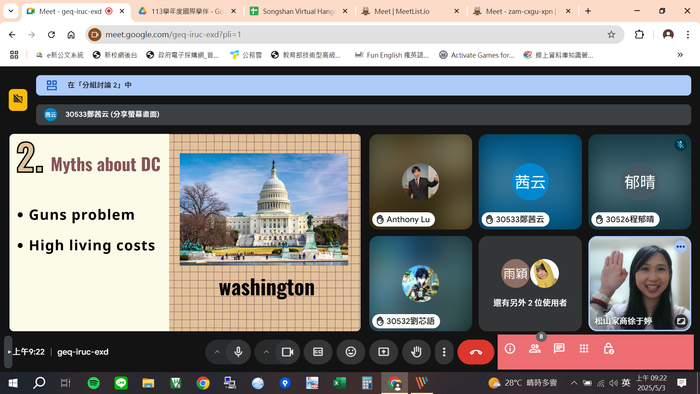Open the e新公文系統 bookmark

[x=60, y=55]
